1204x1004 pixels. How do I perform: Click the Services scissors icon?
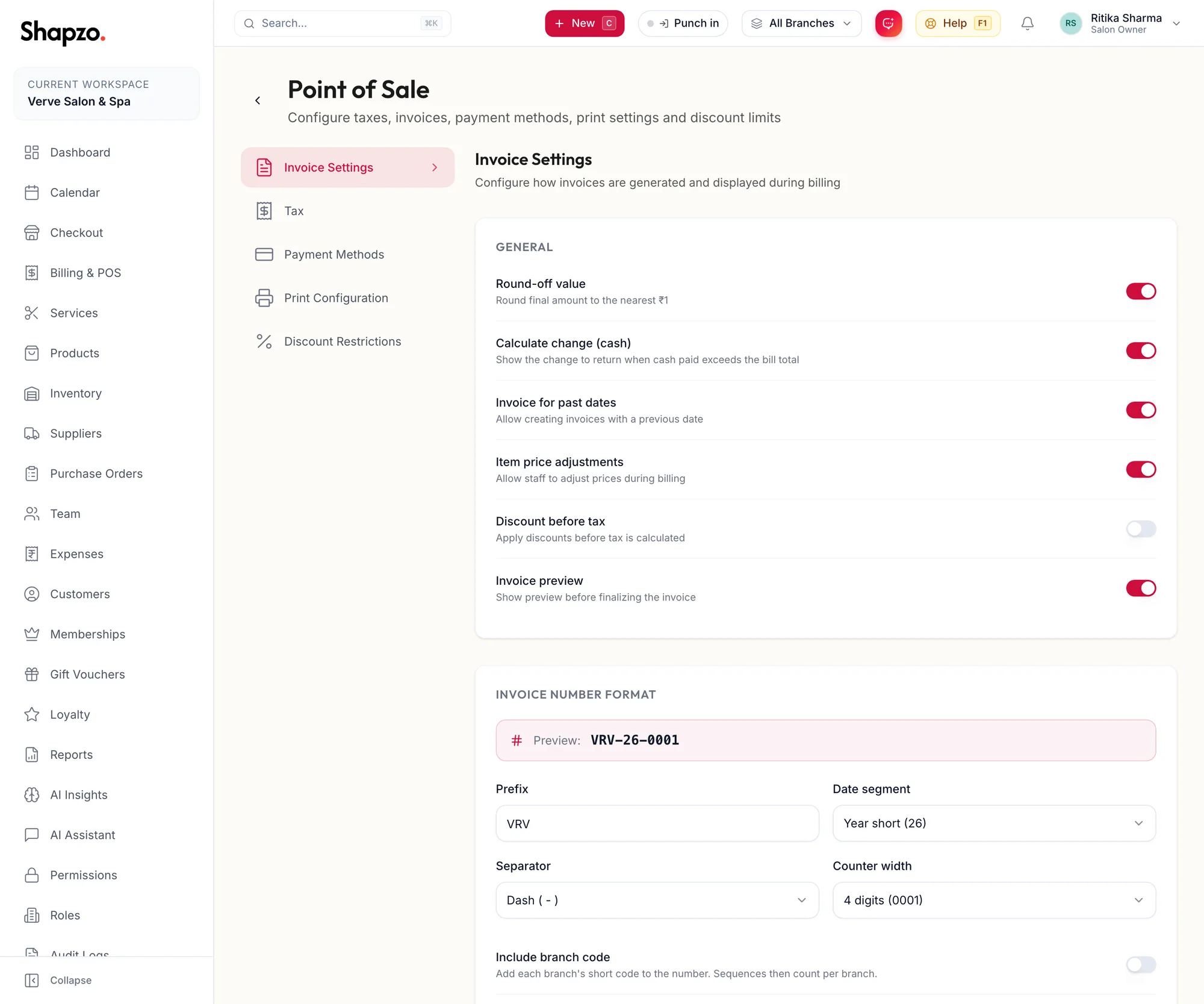(x=32, y=313)
